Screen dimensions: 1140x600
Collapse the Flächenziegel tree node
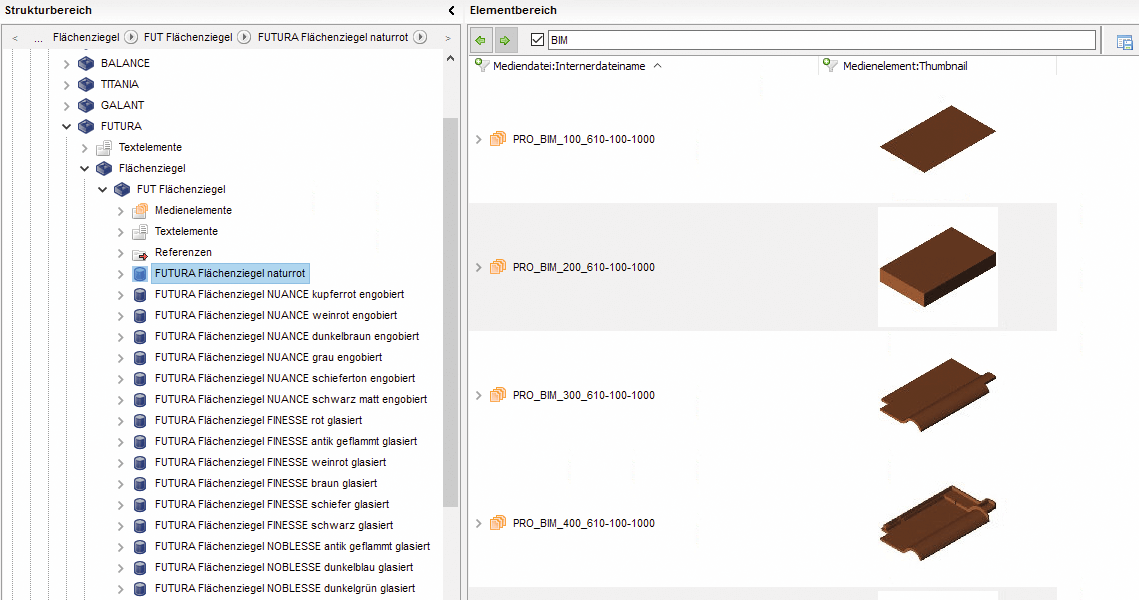click(x=84, y=169)
